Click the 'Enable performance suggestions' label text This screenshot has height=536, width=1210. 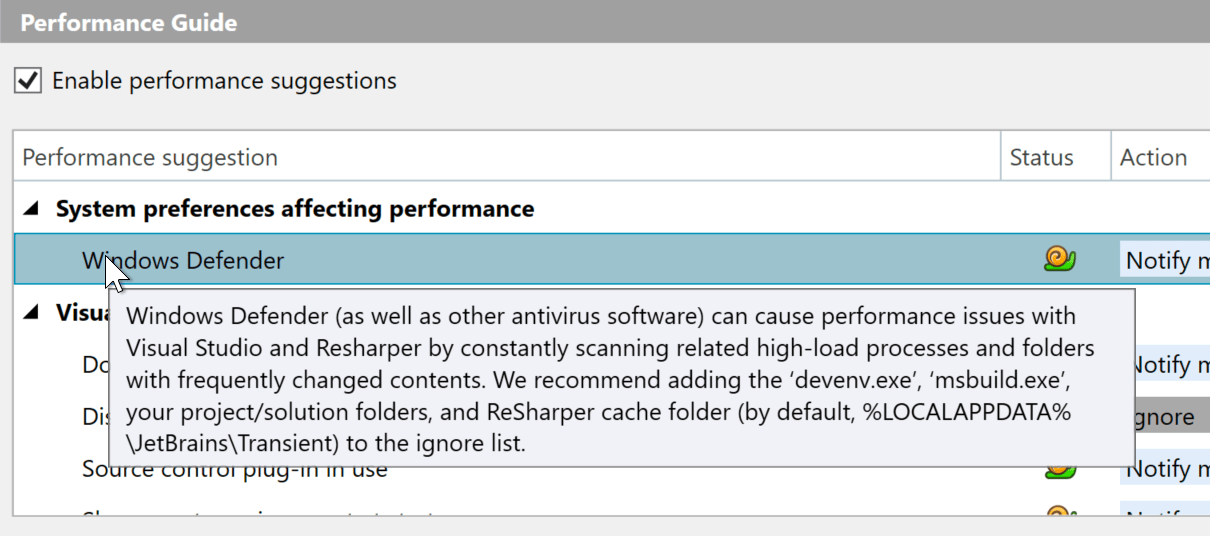coord(224,81)
